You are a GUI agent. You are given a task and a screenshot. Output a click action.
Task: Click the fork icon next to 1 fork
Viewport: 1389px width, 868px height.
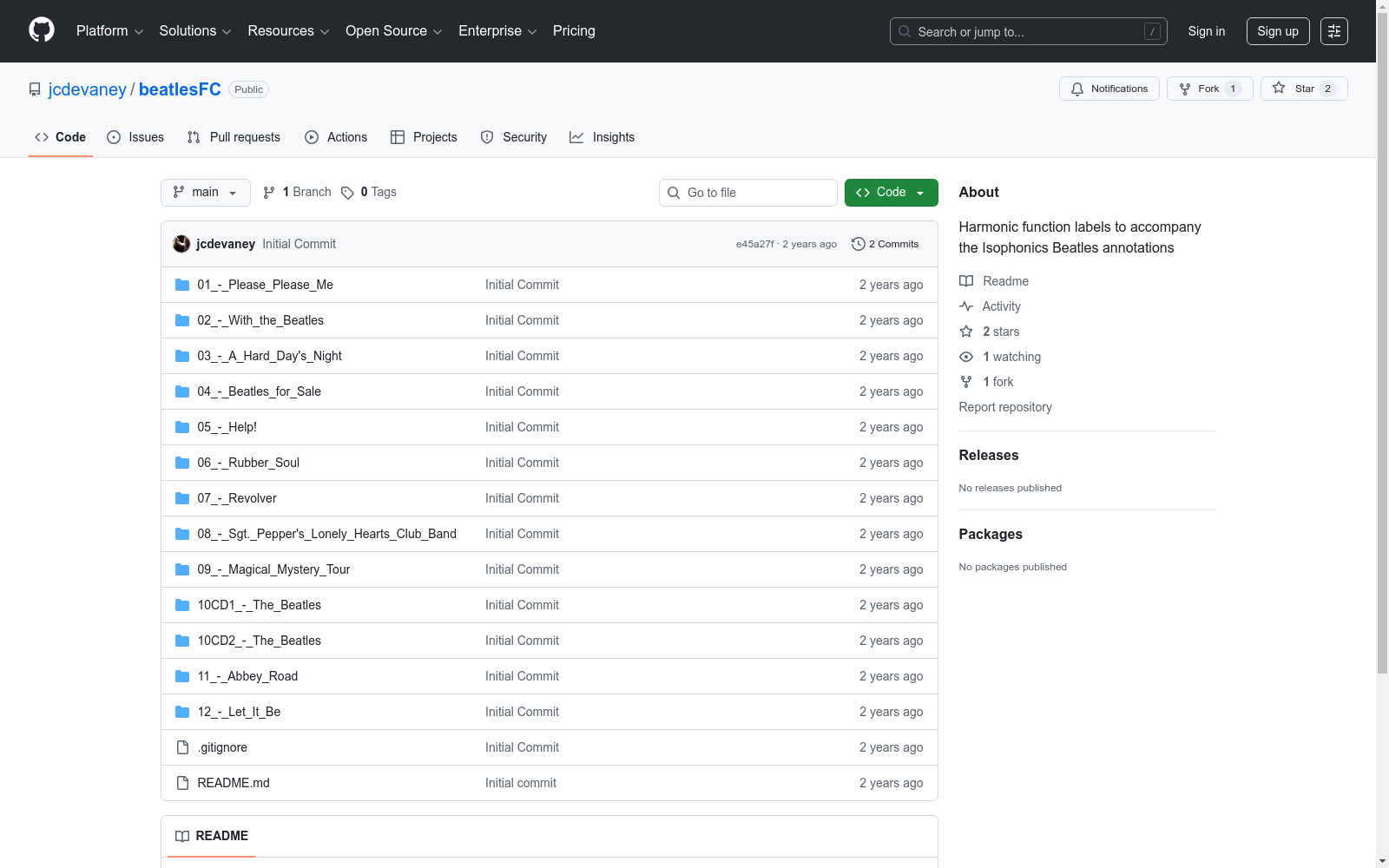[x=966, y=382]
